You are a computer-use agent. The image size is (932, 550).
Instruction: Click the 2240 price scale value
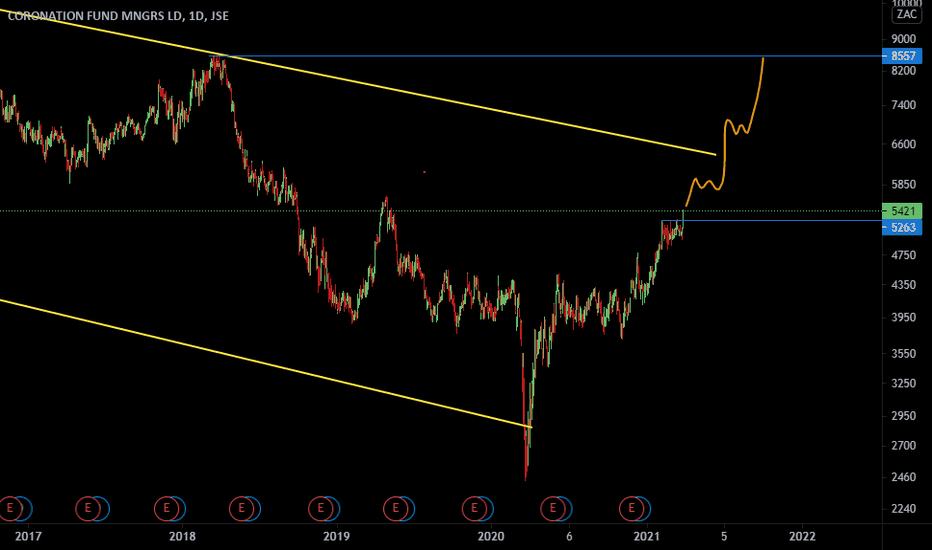pyautogui.click(x=903, y=508)
